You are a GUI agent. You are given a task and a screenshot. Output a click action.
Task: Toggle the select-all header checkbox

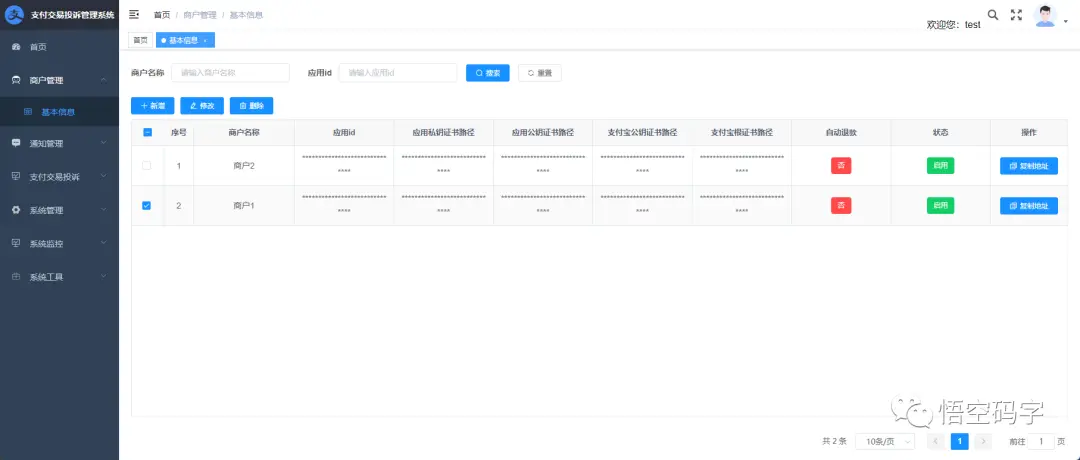[x=147, y=132]
